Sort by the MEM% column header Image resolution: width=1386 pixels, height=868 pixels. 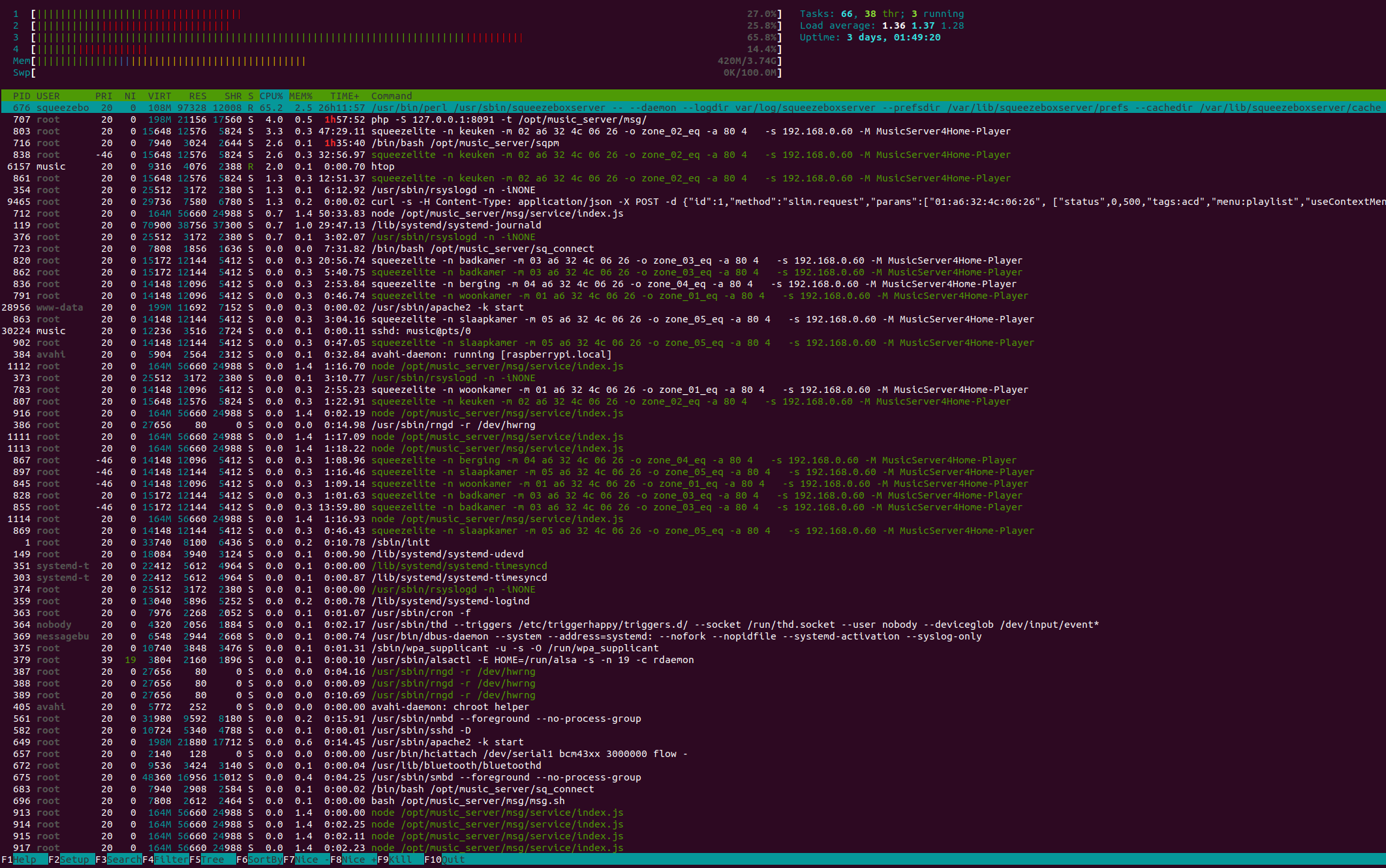tap(301, 96)
